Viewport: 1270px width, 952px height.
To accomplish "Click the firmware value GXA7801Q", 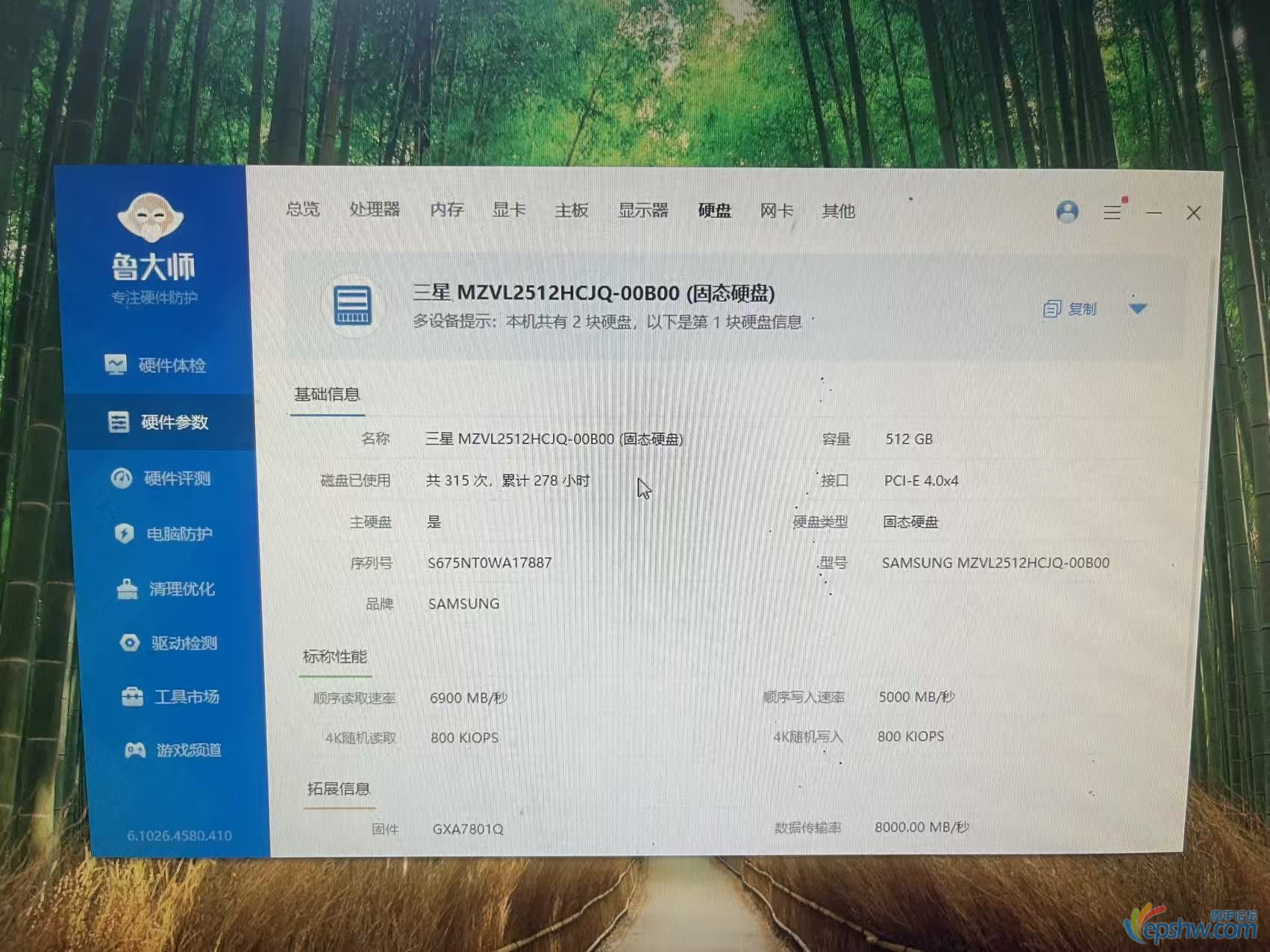I will click(x=468, y=829).
